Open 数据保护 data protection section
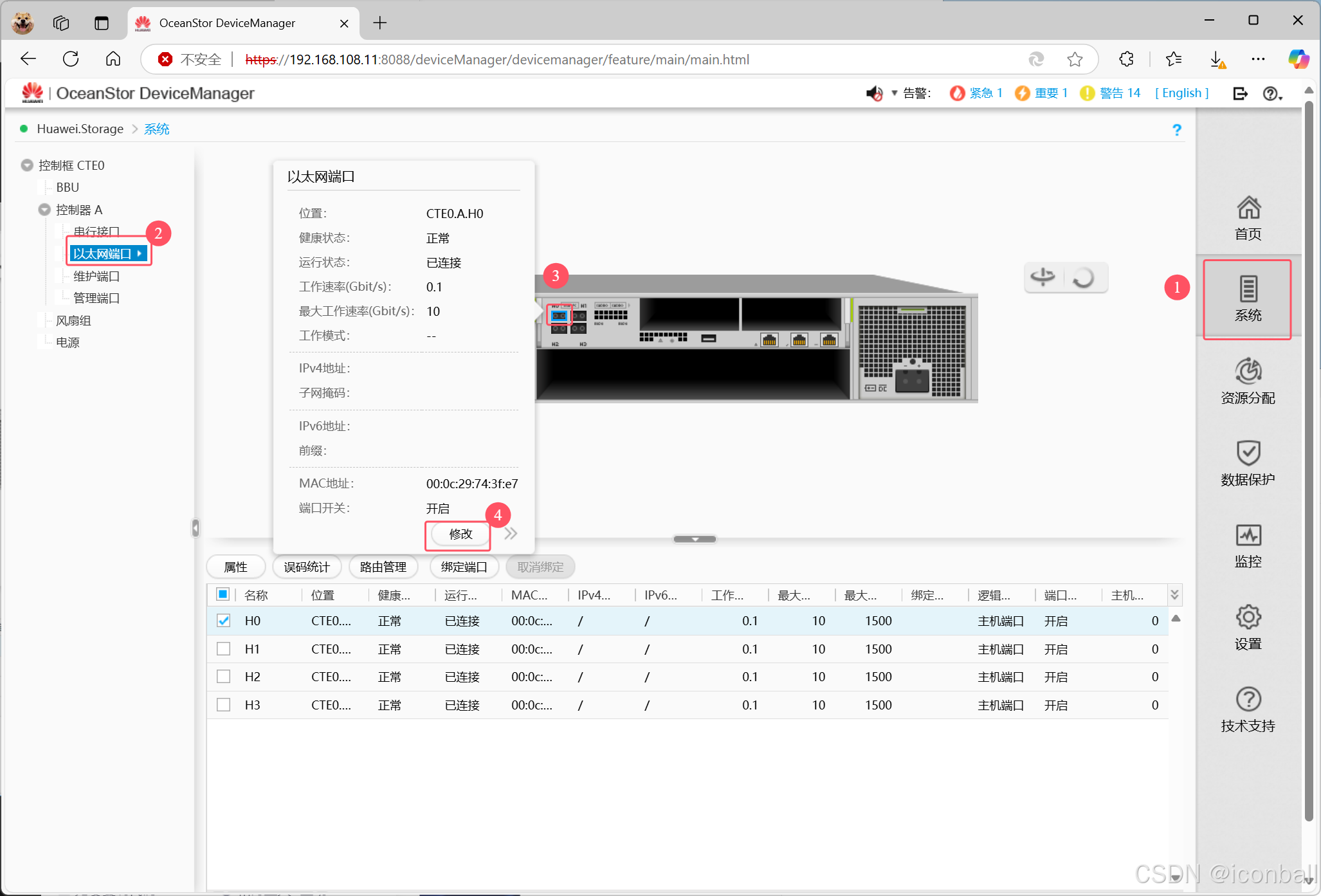 coord(1248,462)
